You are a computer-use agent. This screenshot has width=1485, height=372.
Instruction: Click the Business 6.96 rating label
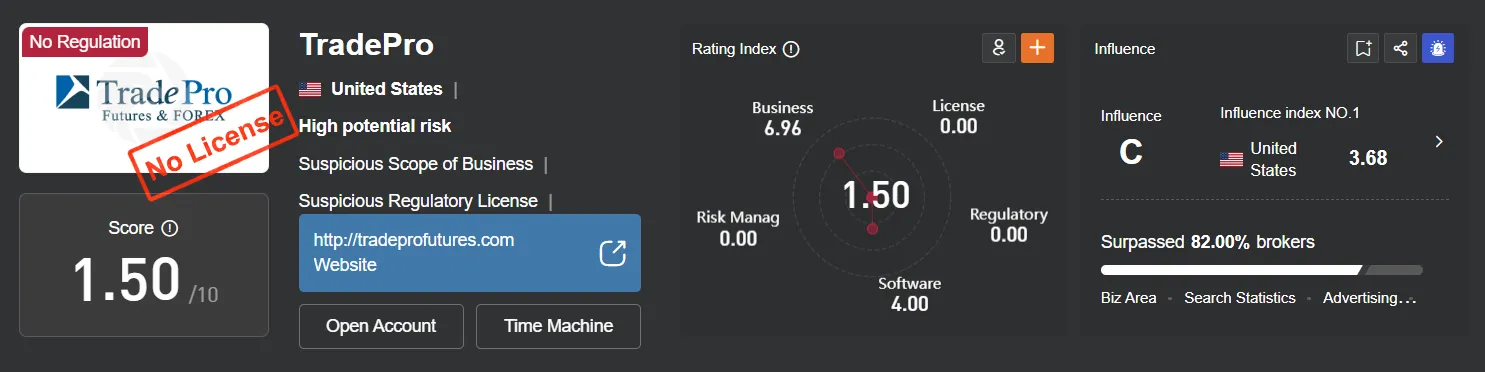click(x=782, y=118)
